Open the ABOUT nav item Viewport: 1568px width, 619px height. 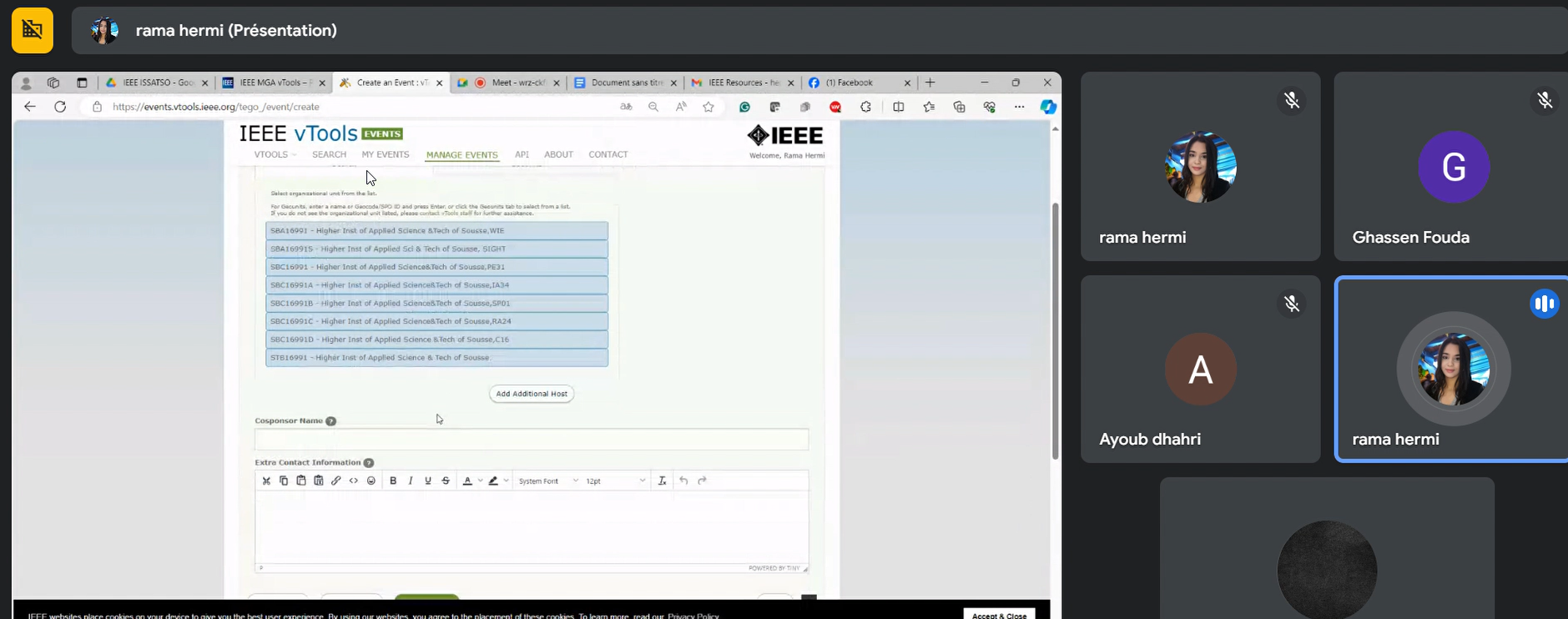(558, 154)
